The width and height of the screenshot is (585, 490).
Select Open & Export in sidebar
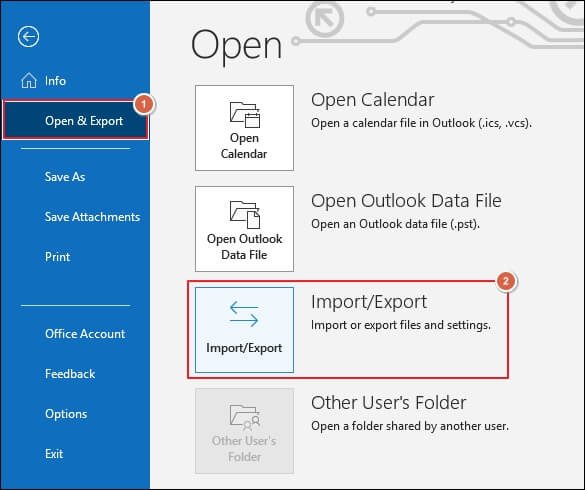pos(75,120)
